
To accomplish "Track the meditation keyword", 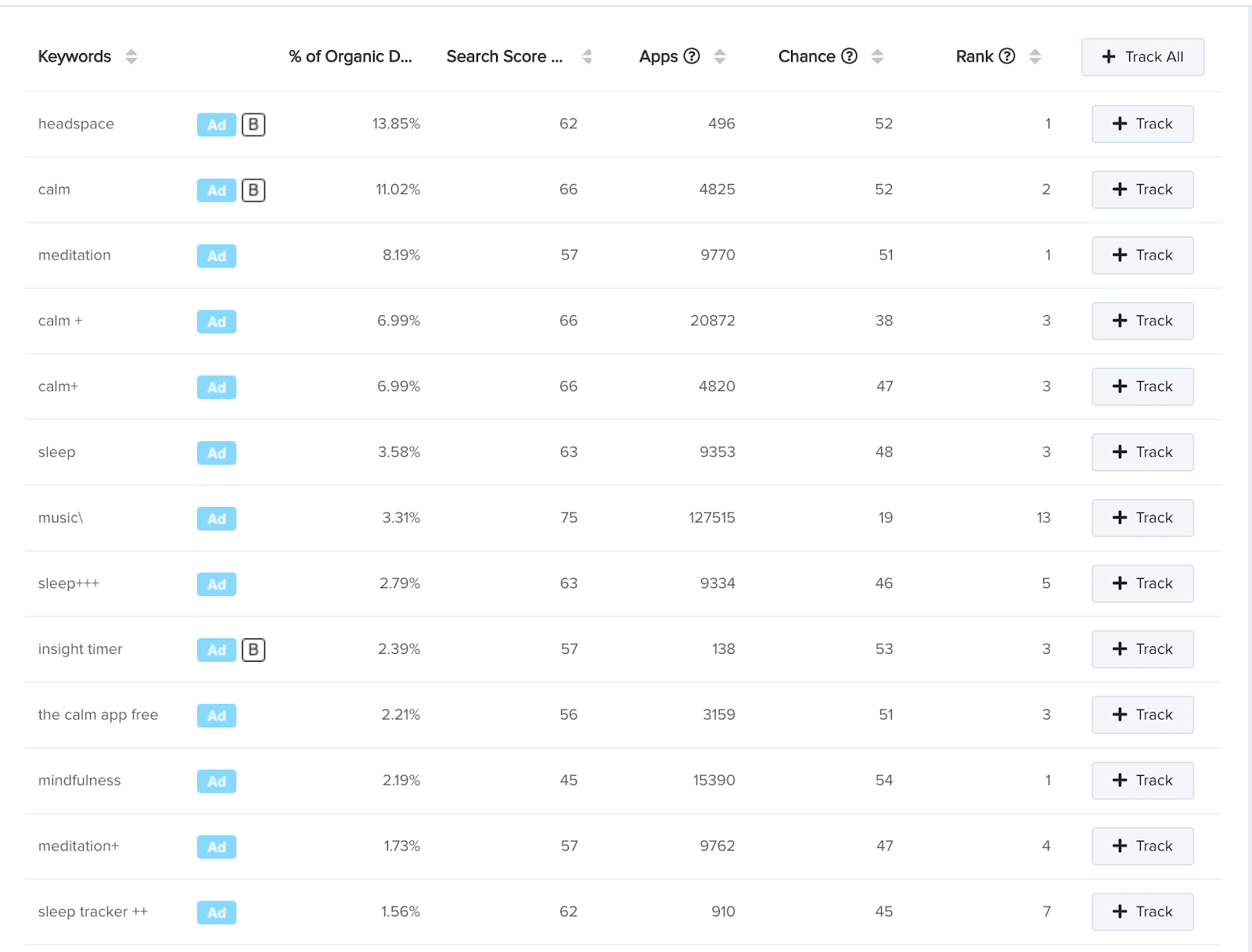I will coord(1142,255).
